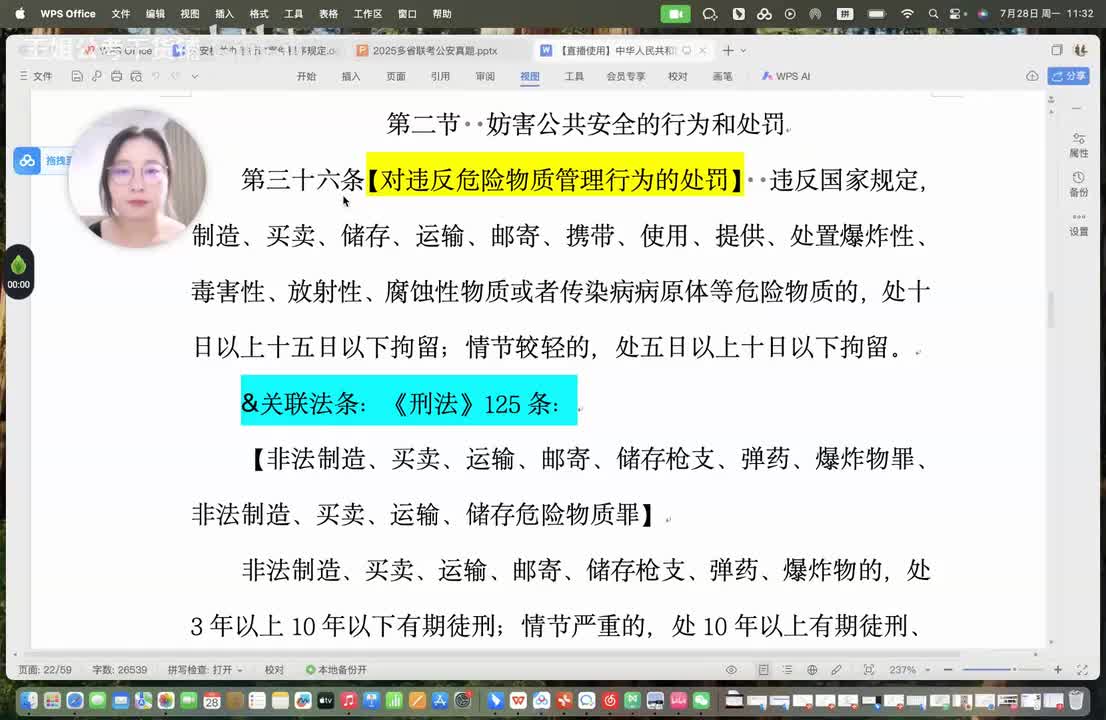Viewport: 1106px width, 720px height.
Task: Switch to outline view icon
Action: coord(787,670)
